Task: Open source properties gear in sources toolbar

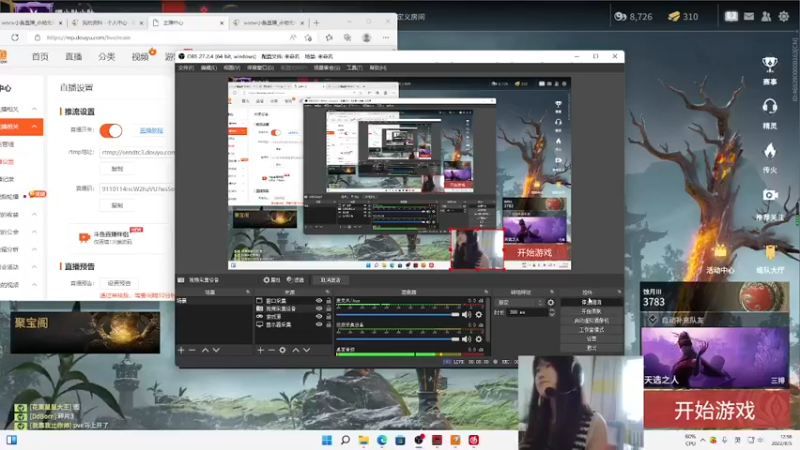Action: (283, 350)
